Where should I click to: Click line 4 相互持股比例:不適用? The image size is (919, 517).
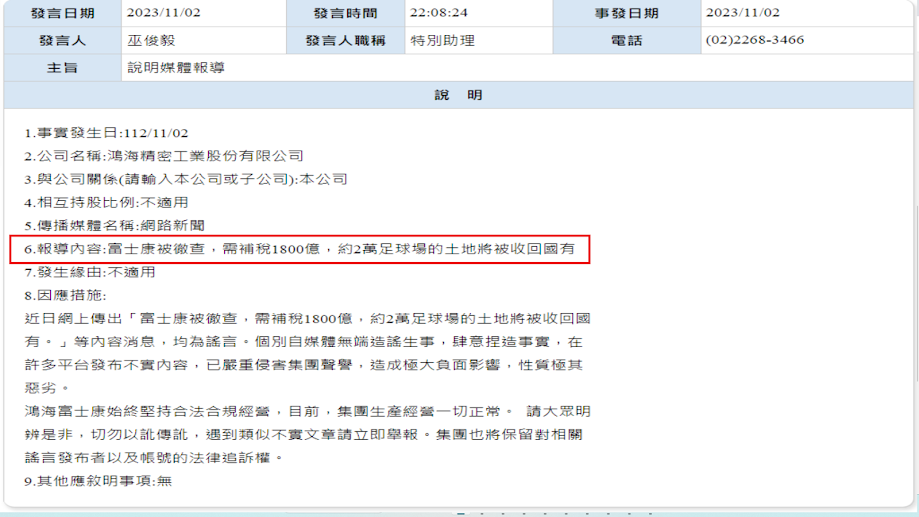[x=106, y=202]
